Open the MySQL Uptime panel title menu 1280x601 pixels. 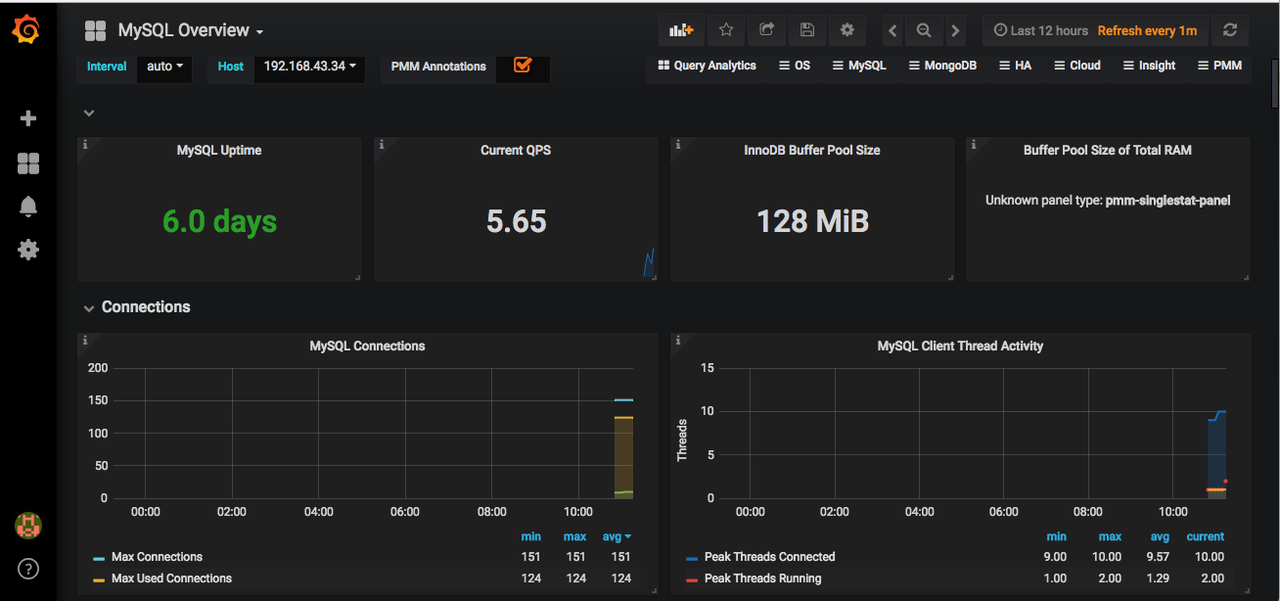[x=219, y=150]
